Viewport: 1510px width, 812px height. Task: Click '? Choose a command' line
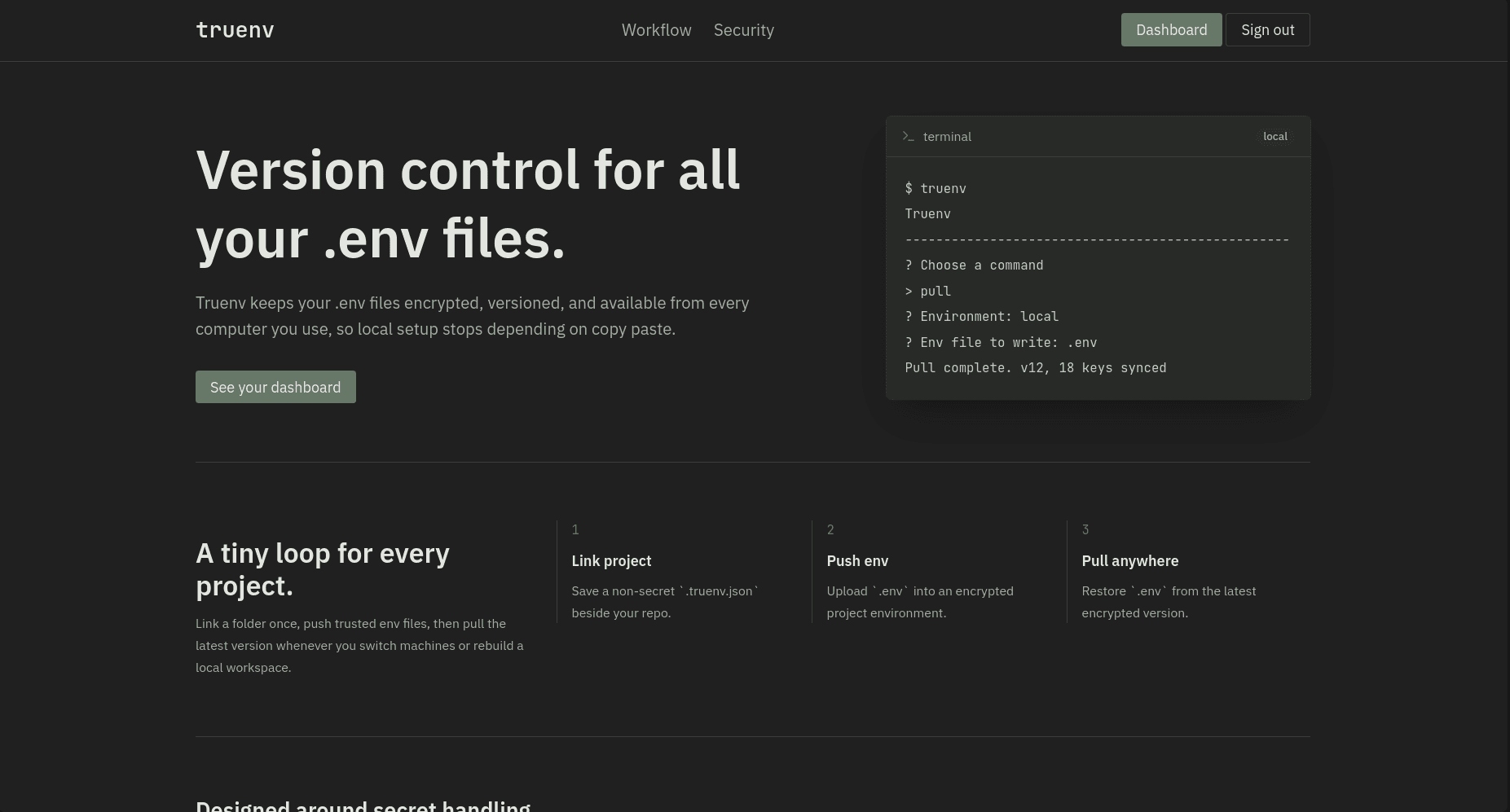pyautogui.click(x=974, y=265)
